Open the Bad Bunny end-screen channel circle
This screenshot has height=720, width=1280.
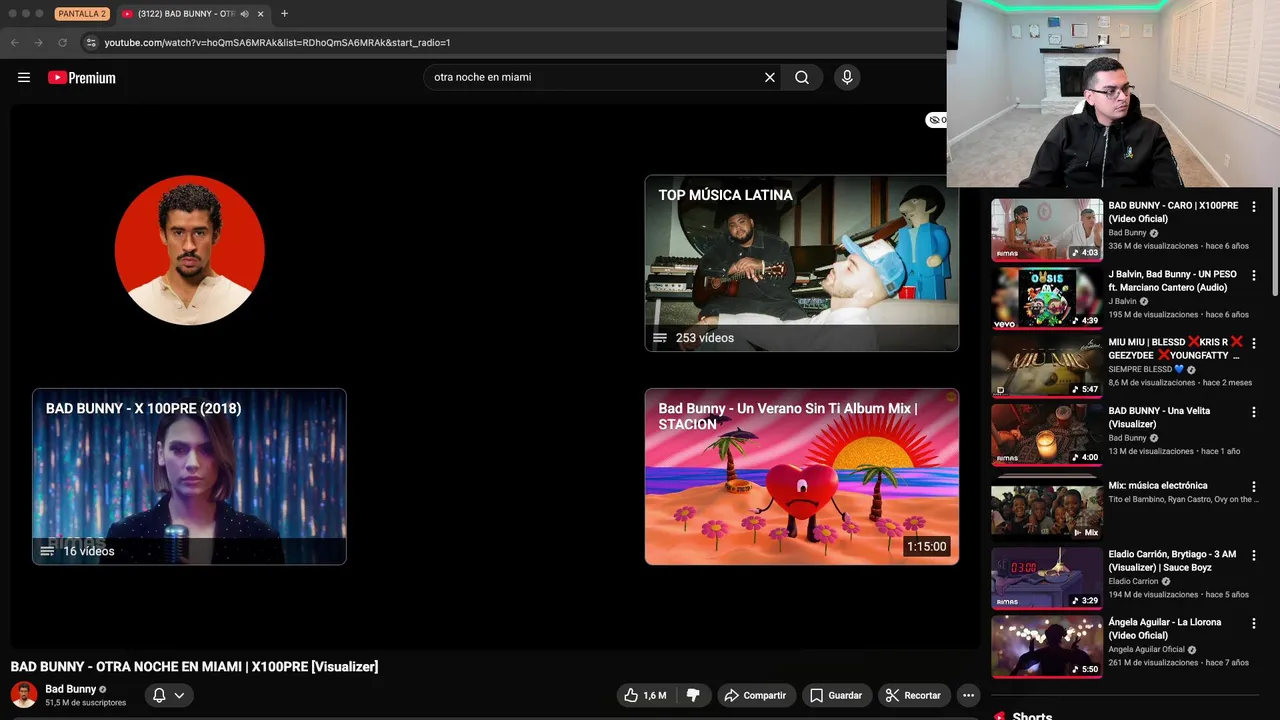pyautogui.click(x=190, y=250)
